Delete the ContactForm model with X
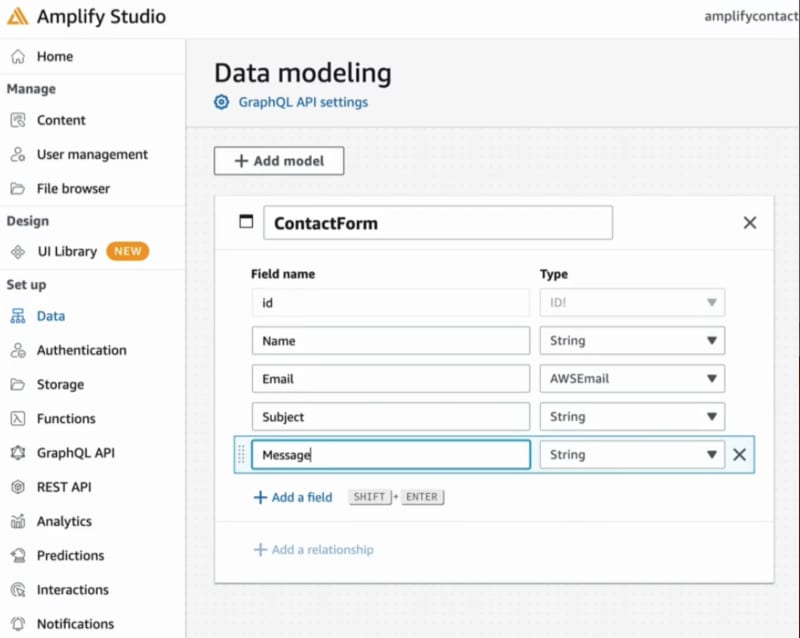 pos(749,223)
